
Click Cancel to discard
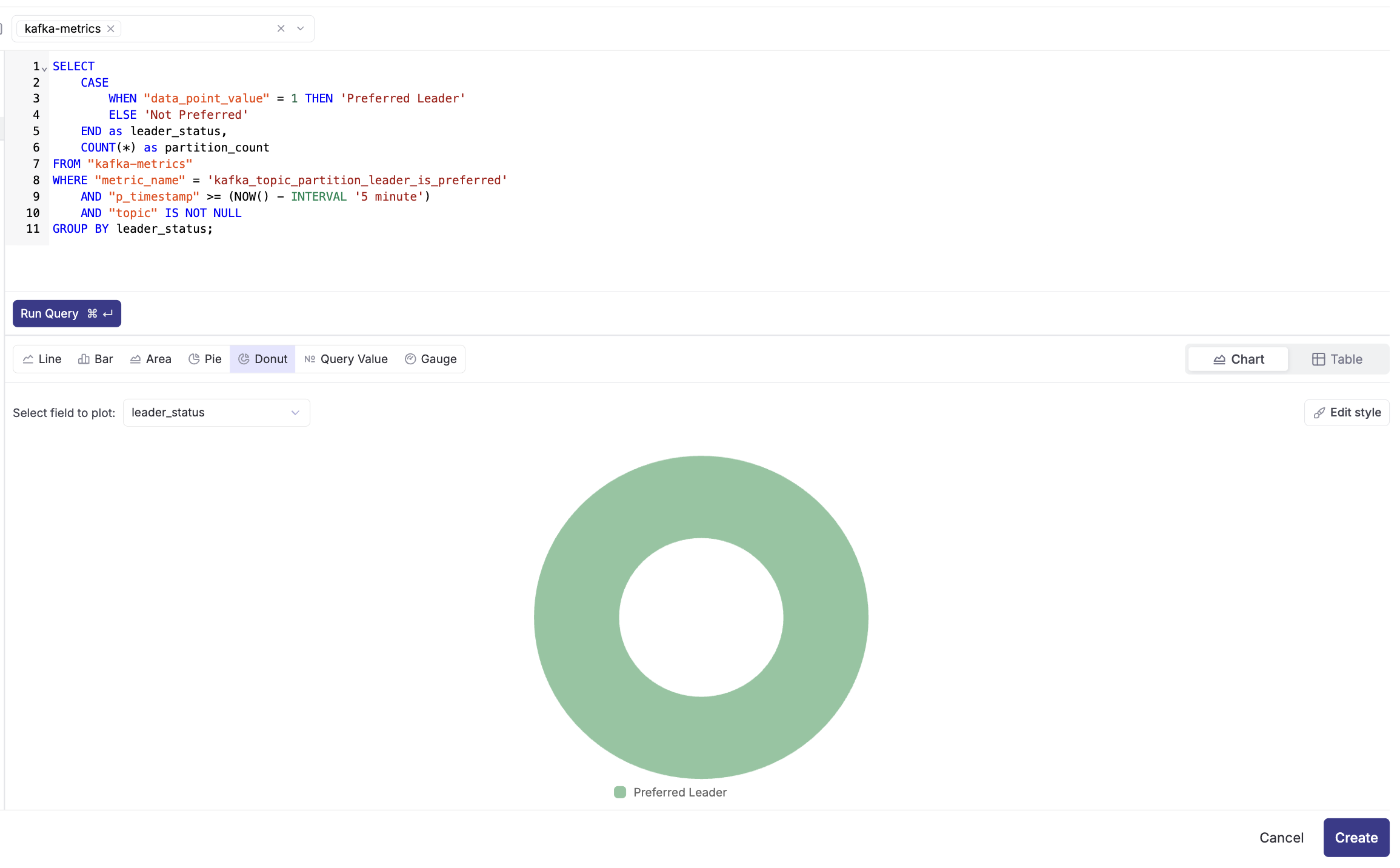pos(1281,838)
